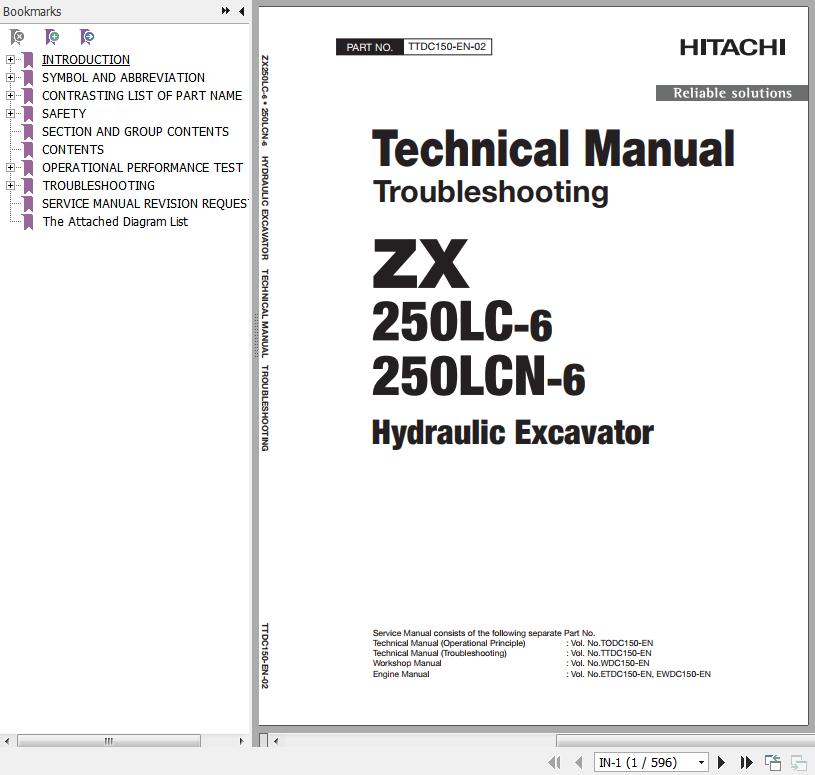Click the greyed-out next view icon
This screenshot has height=775, width=815.
pyautogui.click(x=798, y=763)
